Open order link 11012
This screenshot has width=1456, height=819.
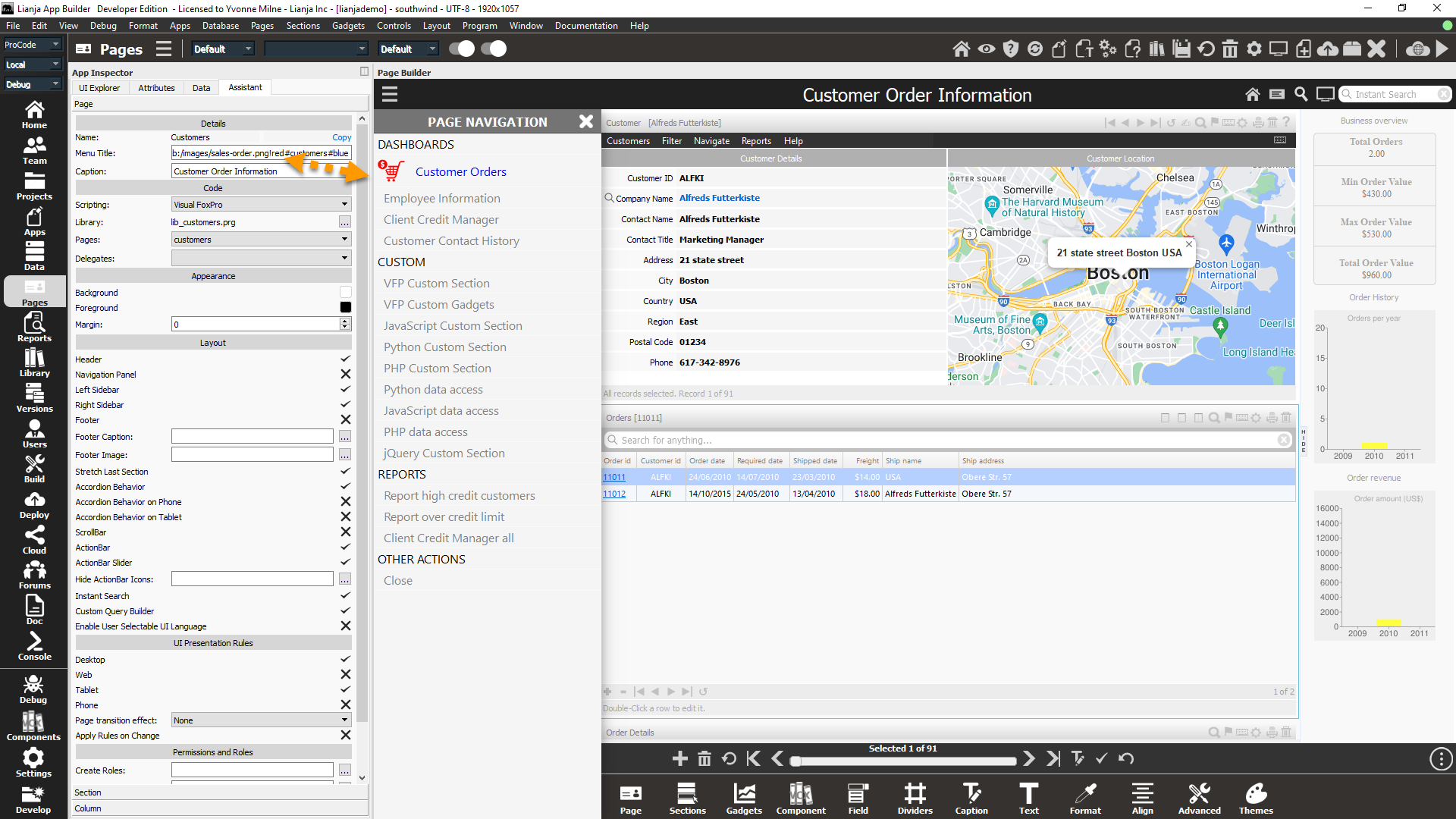point(614,494)
